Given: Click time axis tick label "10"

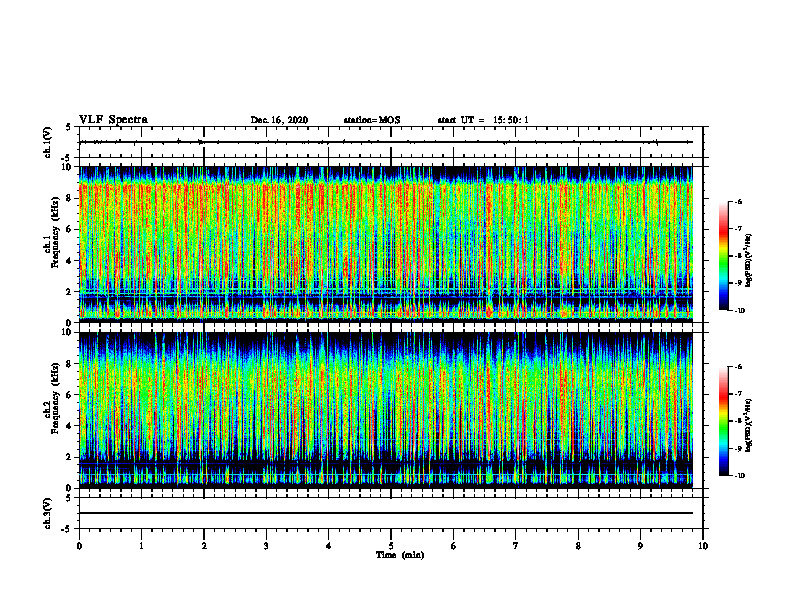Looking at the screenshot, I should [703, 546].
